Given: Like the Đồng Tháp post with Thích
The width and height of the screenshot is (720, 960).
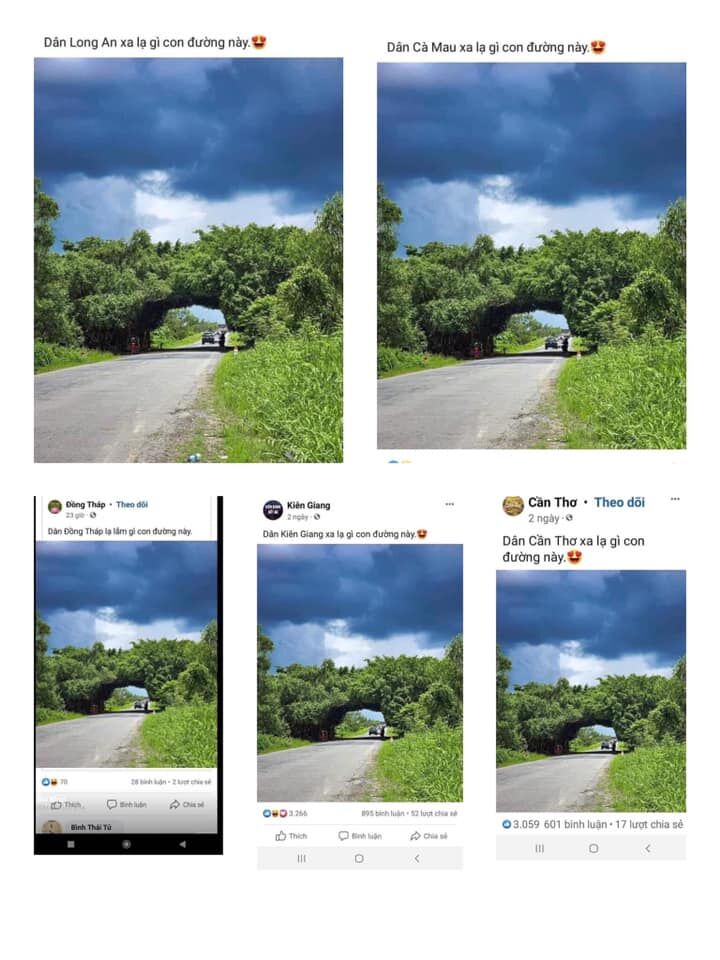Looking at the screenshot, I should tap(66, 804).
